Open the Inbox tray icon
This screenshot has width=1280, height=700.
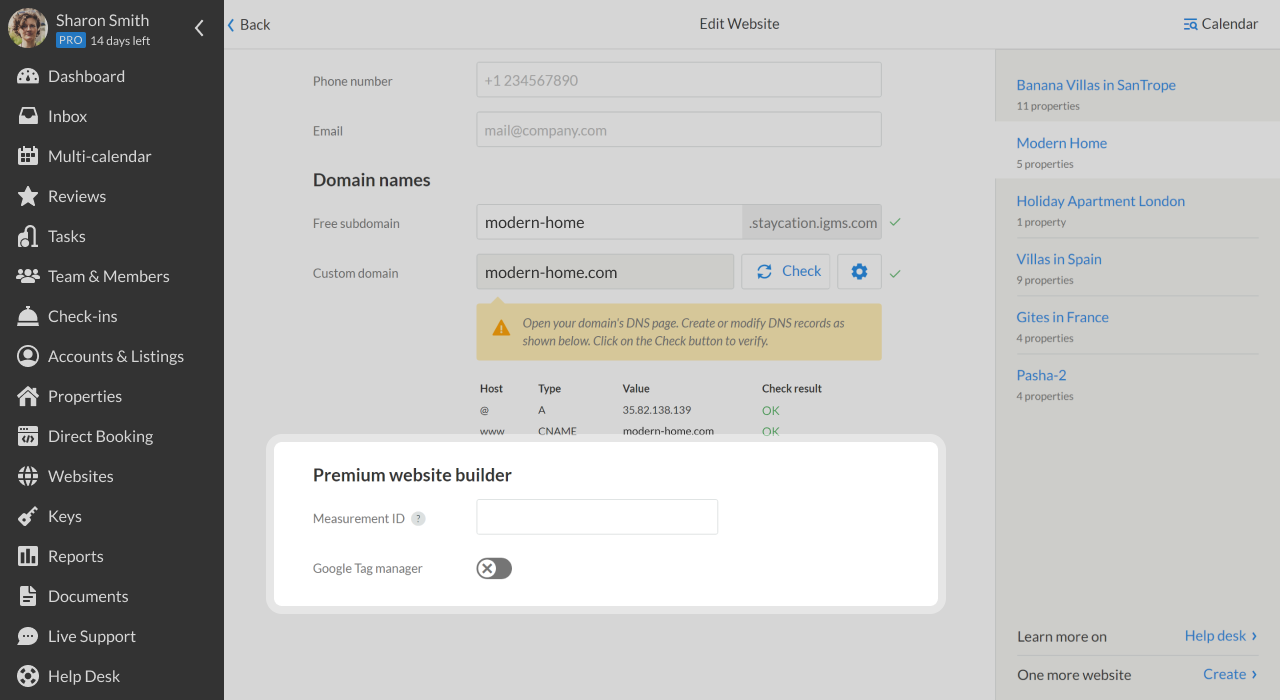(28, 116)
